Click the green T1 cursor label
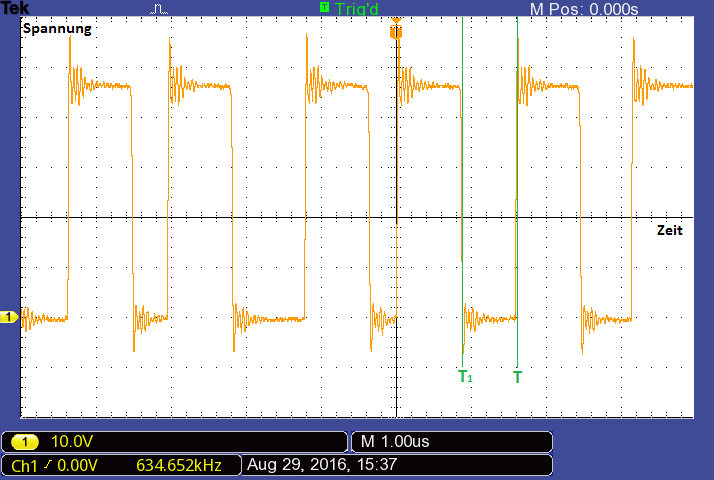Image resolution: width=714 pixels, height=480 pixels. point(465,376)
